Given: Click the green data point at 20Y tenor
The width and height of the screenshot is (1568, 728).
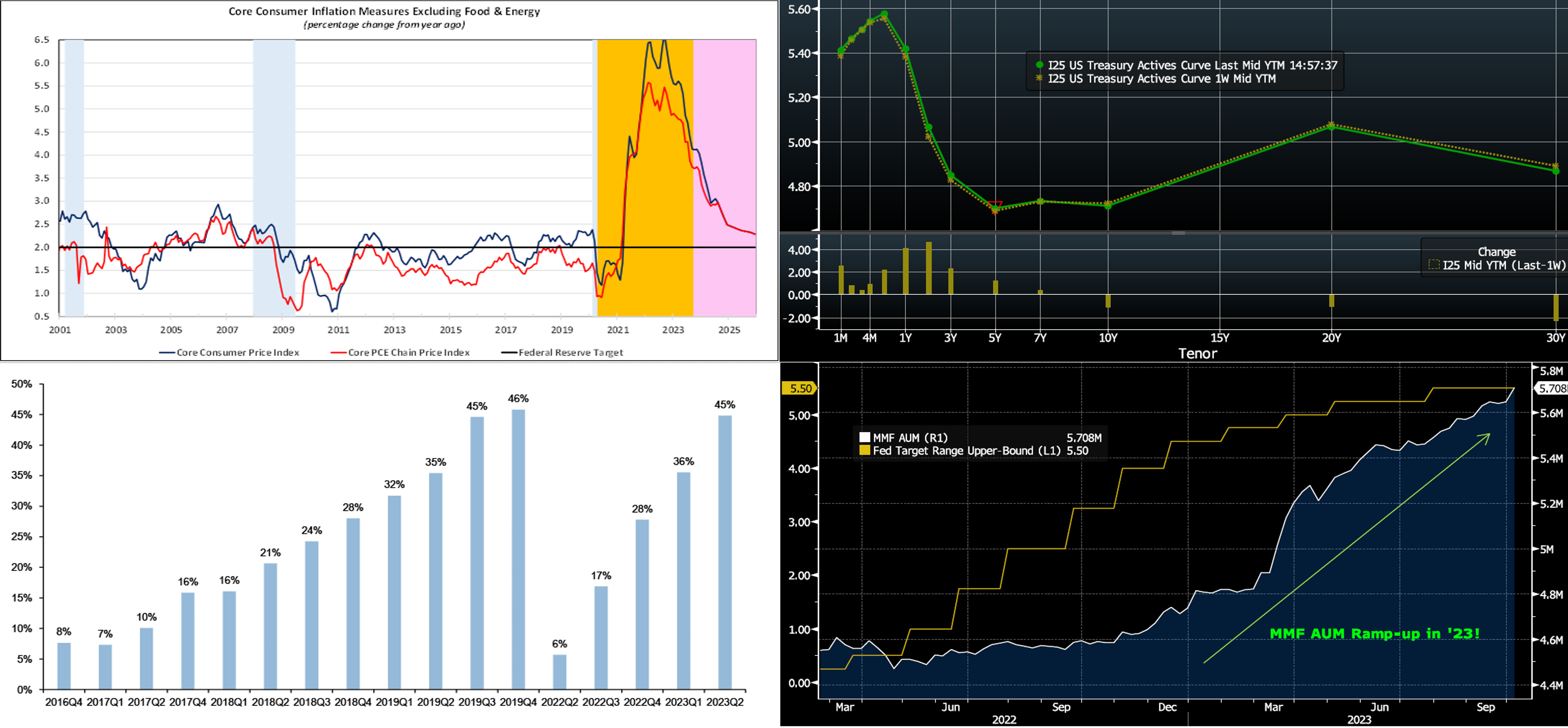Looking at the screenshot, I should point(1331,127).
